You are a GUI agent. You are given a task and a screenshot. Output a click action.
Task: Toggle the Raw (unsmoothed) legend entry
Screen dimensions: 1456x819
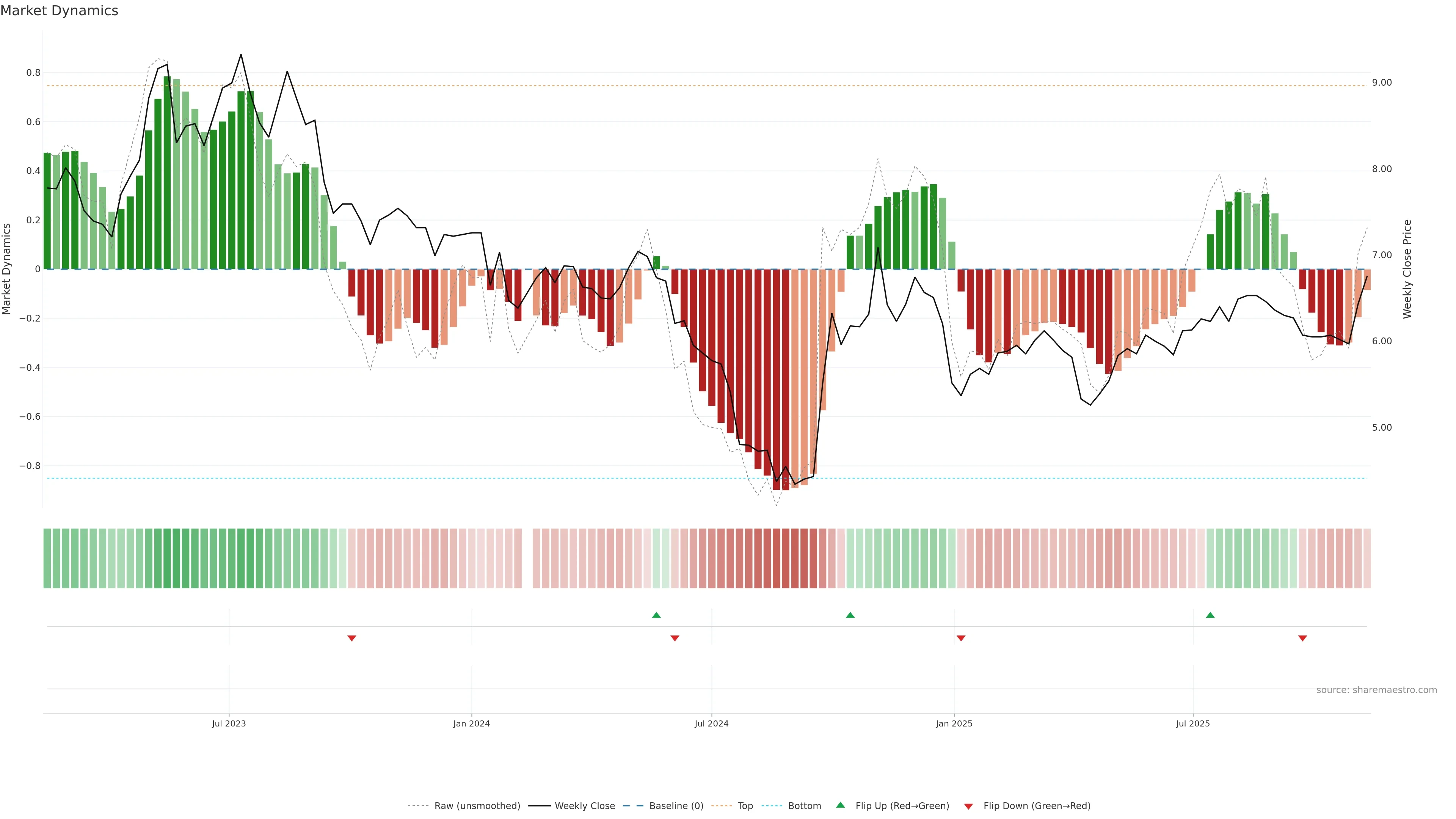tap(477, 806)
